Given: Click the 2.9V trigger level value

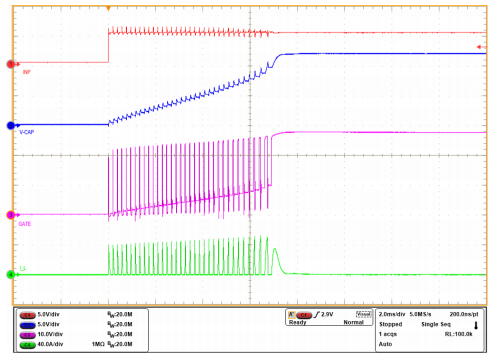Looking at the screenshot, I should [327, 314].
